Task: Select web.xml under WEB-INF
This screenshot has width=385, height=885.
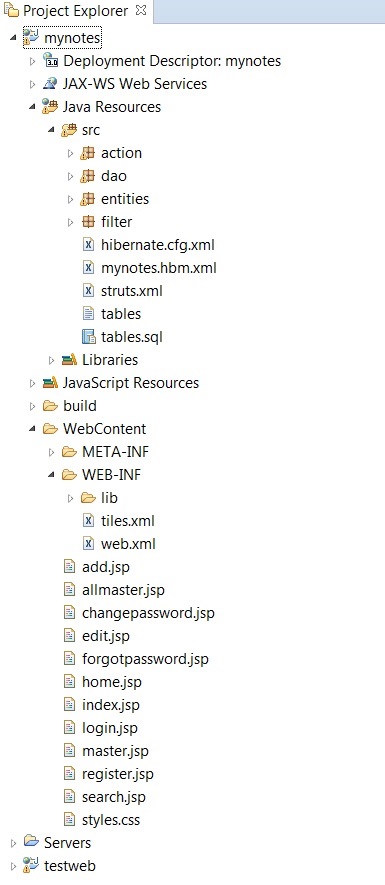Action: (x=128, y=544)
